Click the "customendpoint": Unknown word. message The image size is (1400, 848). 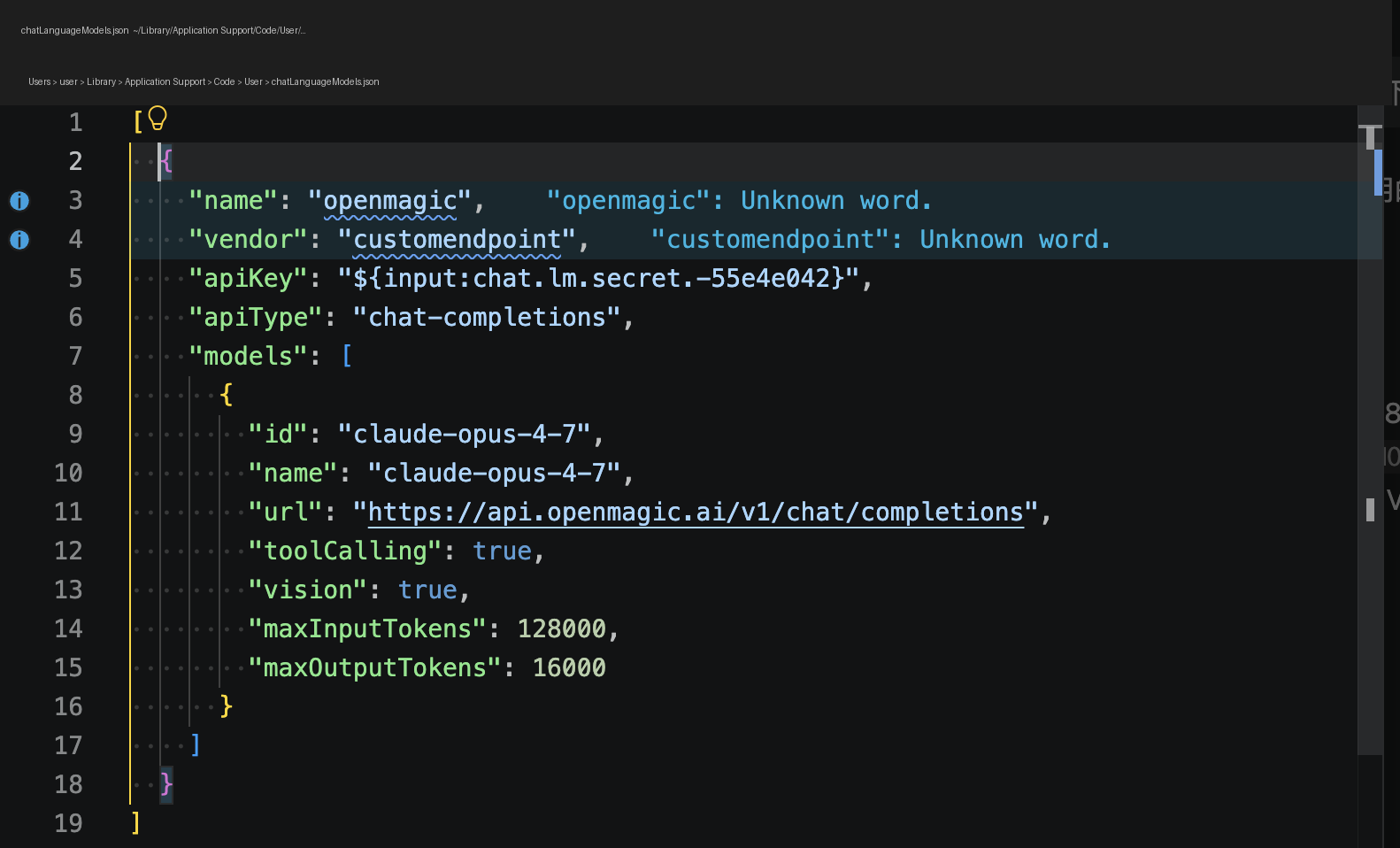coord(881,240)
